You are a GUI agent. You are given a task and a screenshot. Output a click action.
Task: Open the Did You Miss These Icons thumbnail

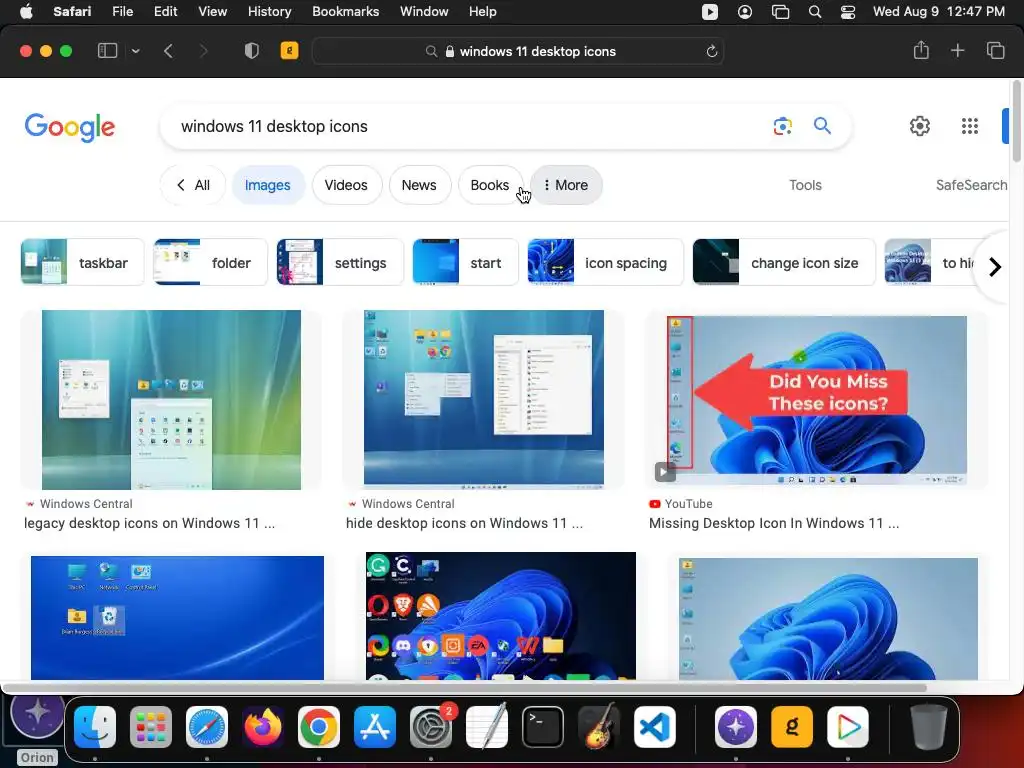coord(816,400)
